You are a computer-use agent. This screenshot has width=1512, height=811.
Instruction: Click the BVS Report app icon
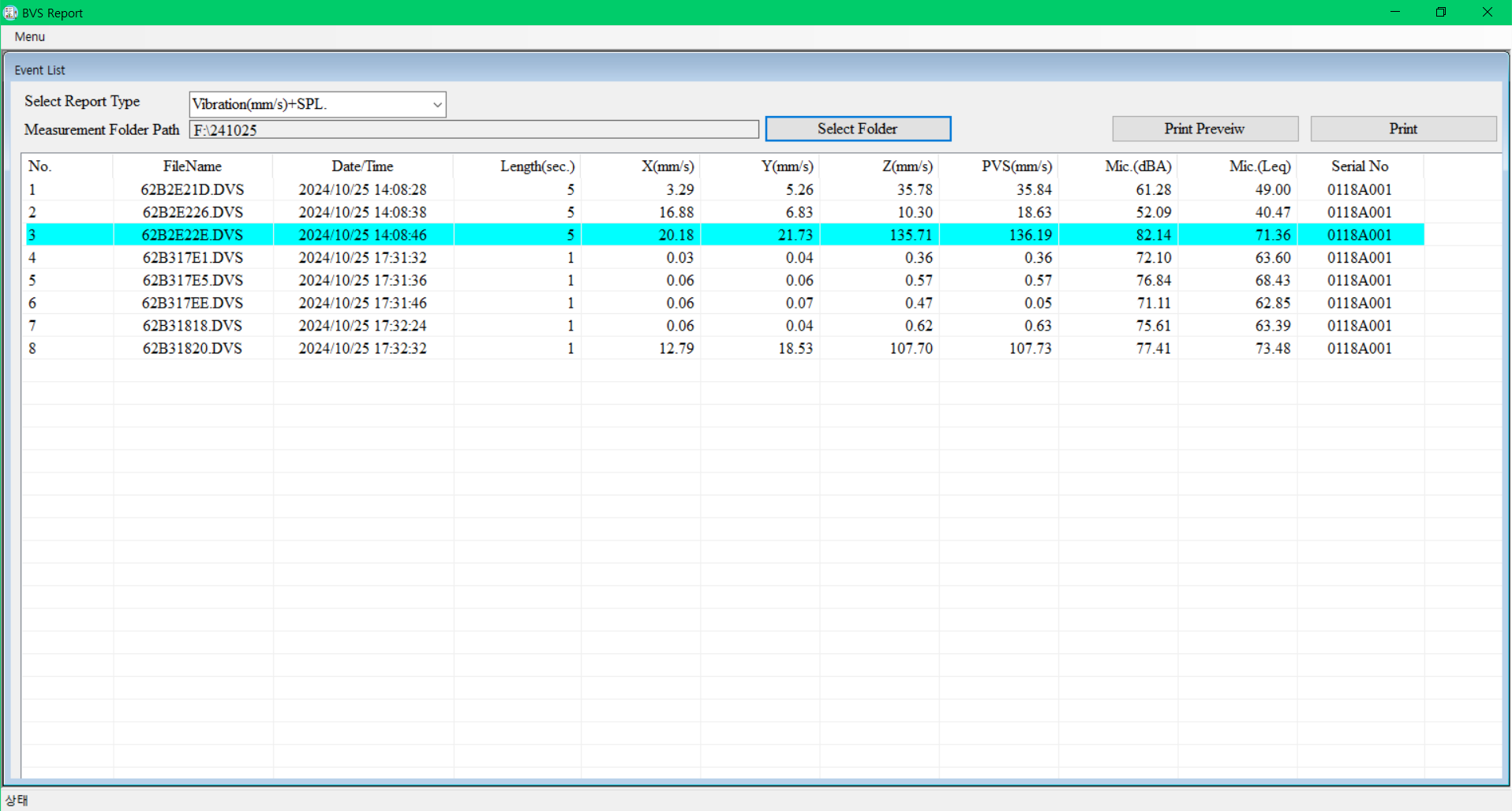10,13
